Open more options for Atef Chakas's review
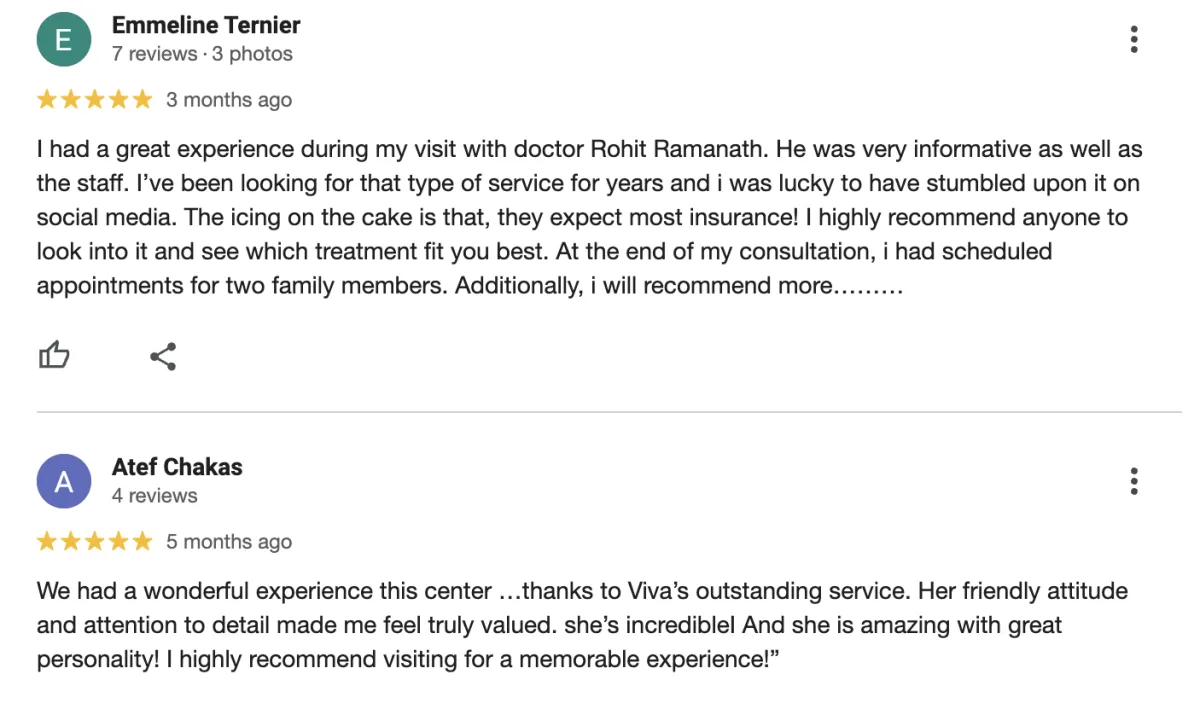The height and width of the screenshot is (703, 1200). 1133,481
